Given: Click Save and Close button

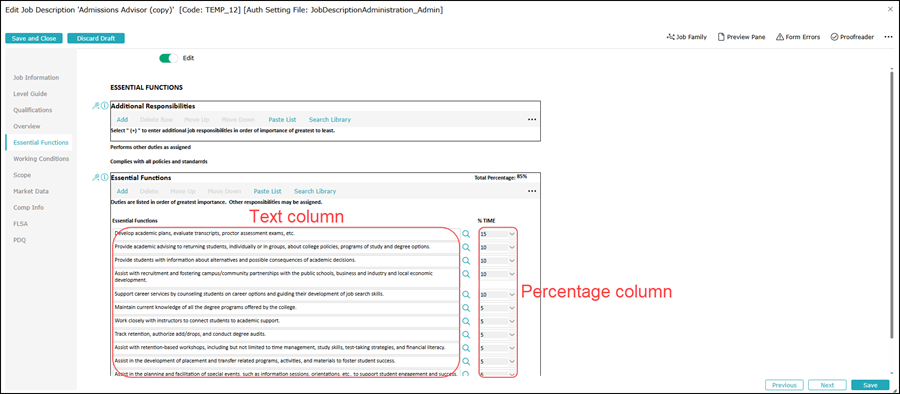Looking at the screenshot, I should pos(34,38).
